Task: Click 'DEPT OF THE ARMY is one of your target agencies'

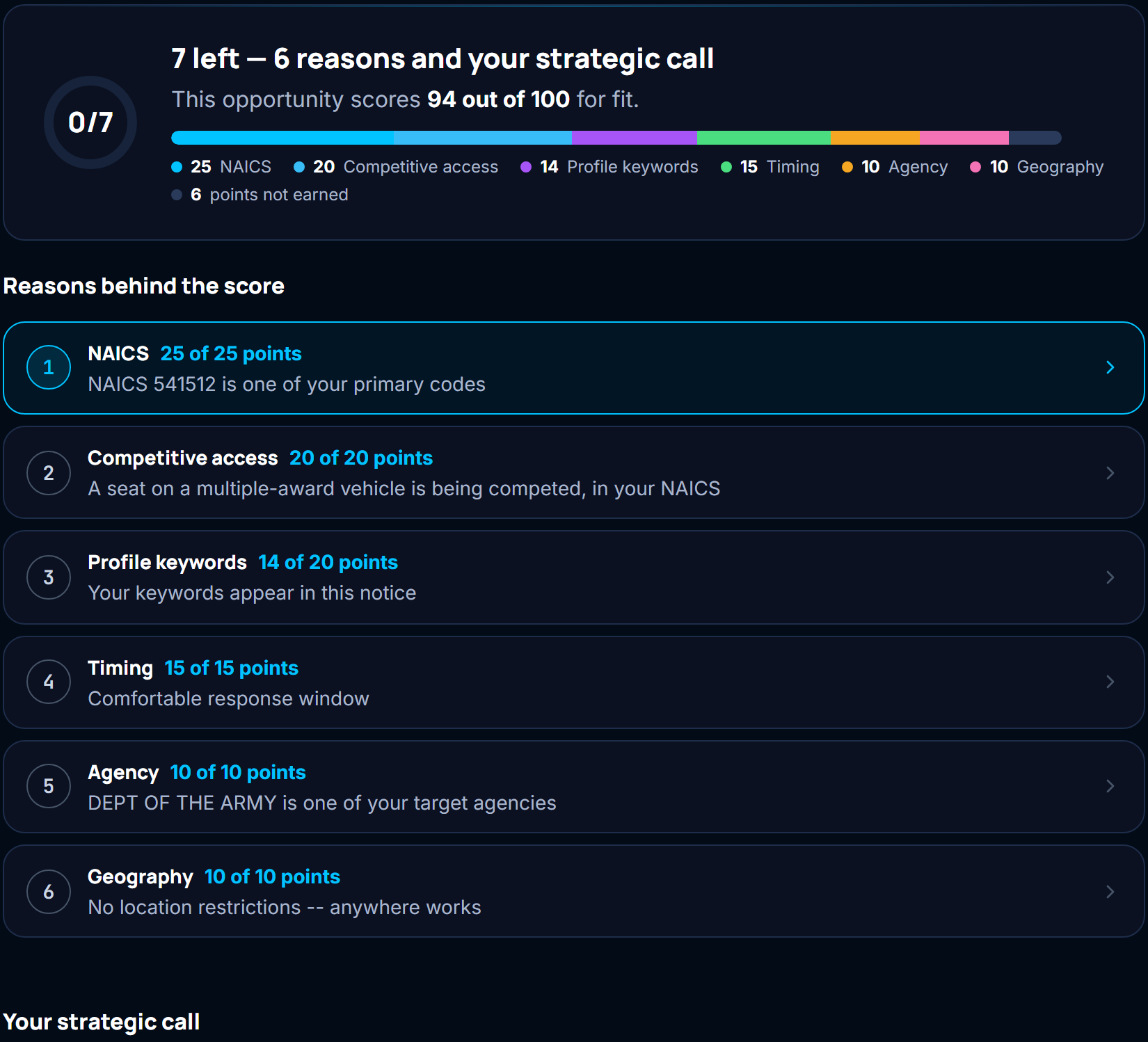Action: point(322,803)
